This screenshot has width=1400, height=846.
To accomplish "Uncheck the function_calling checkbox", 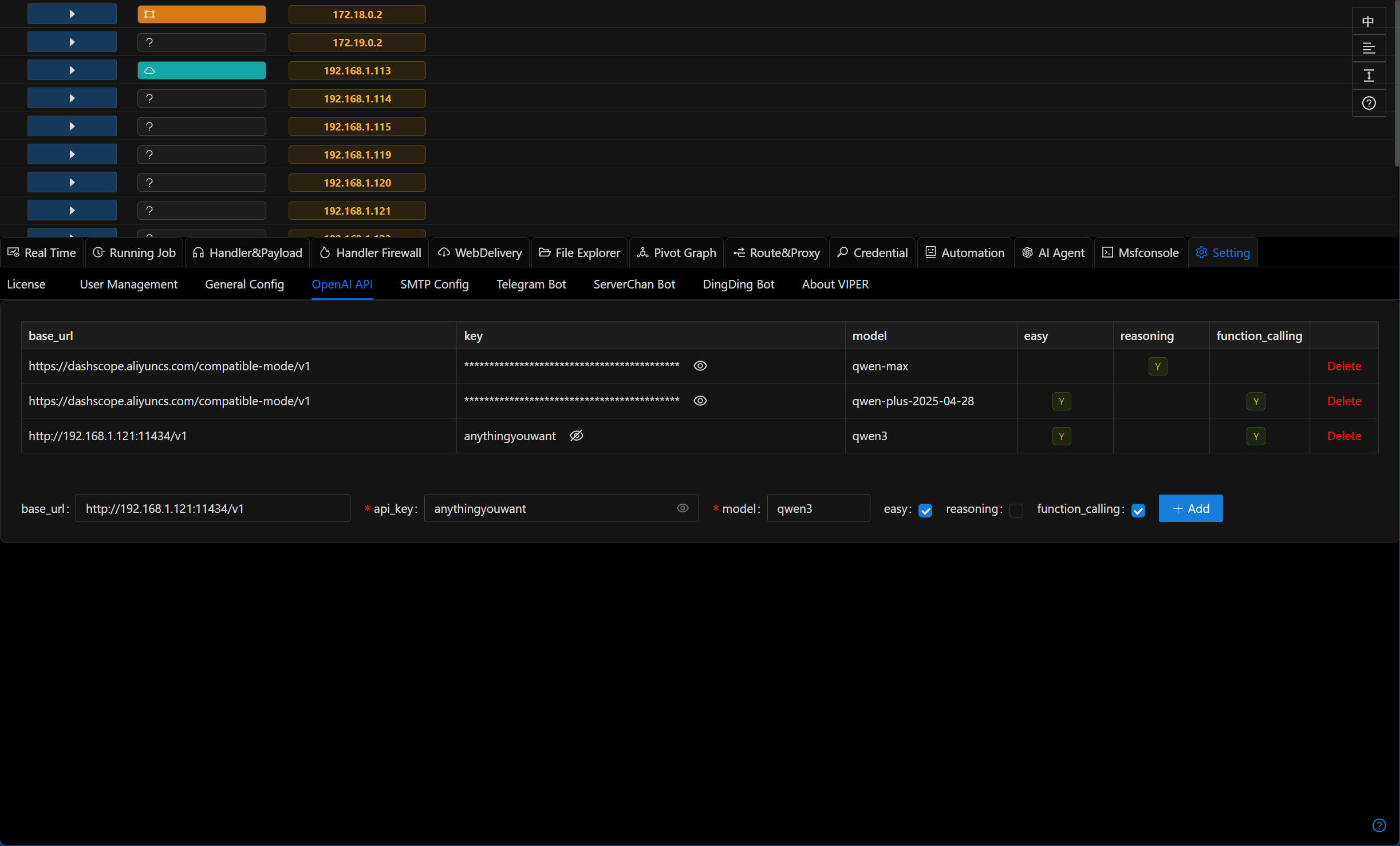I will (1138, 510).
